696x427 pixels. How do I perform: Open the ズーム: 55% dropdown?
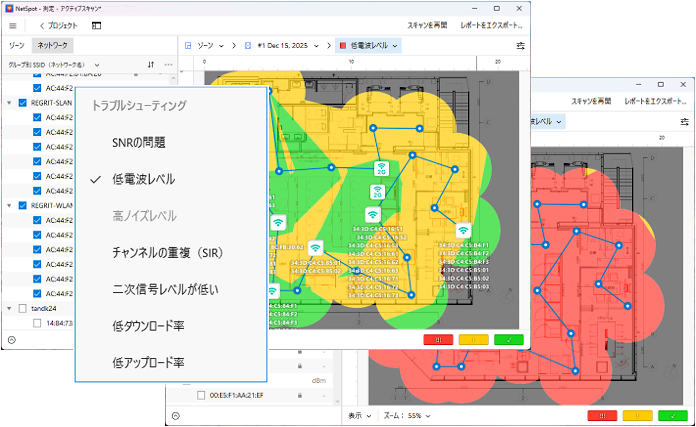(407, 416)
